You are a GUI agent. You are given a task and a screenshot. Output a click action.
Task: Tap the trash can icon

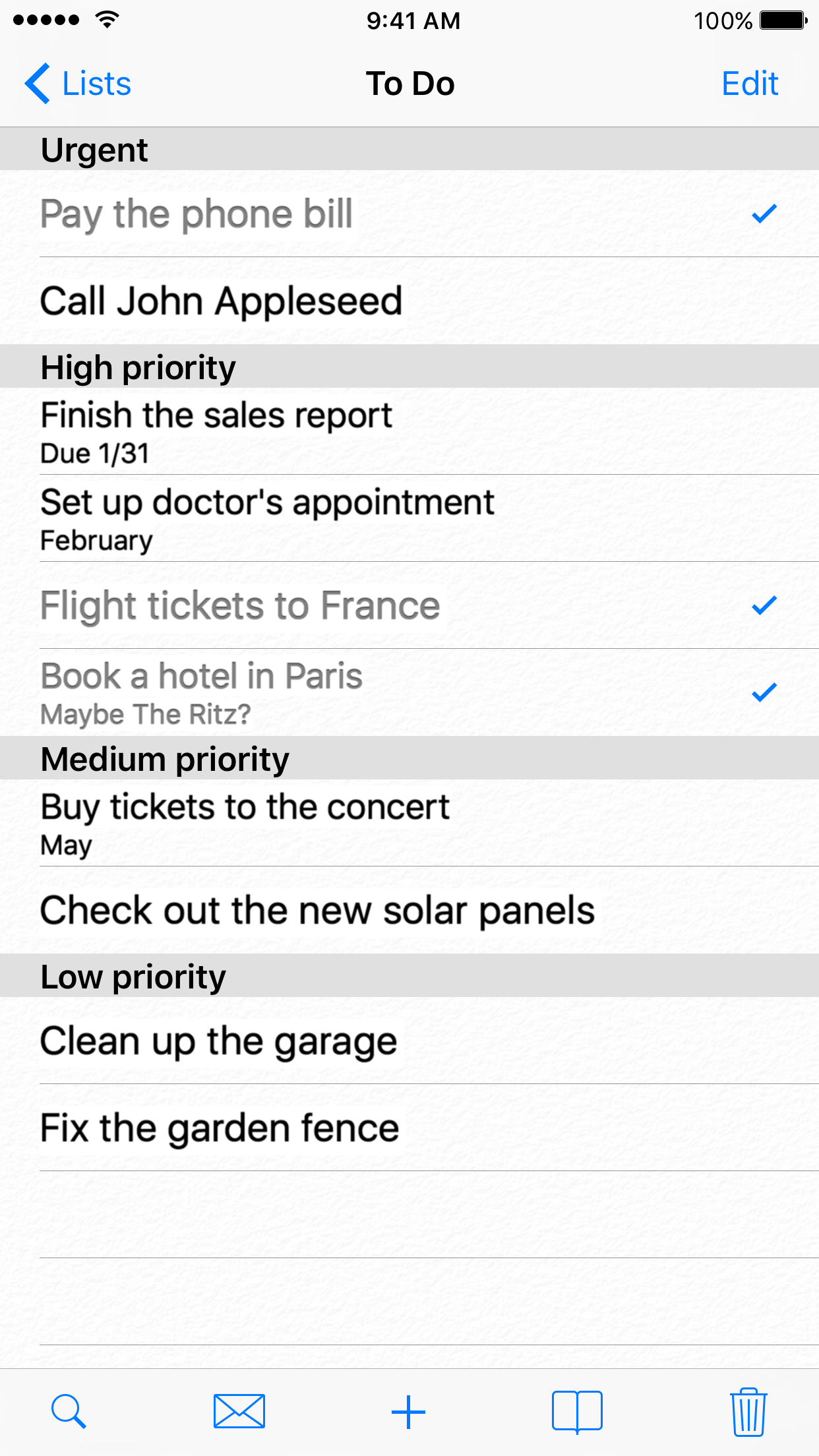(x=748, y=1412)
